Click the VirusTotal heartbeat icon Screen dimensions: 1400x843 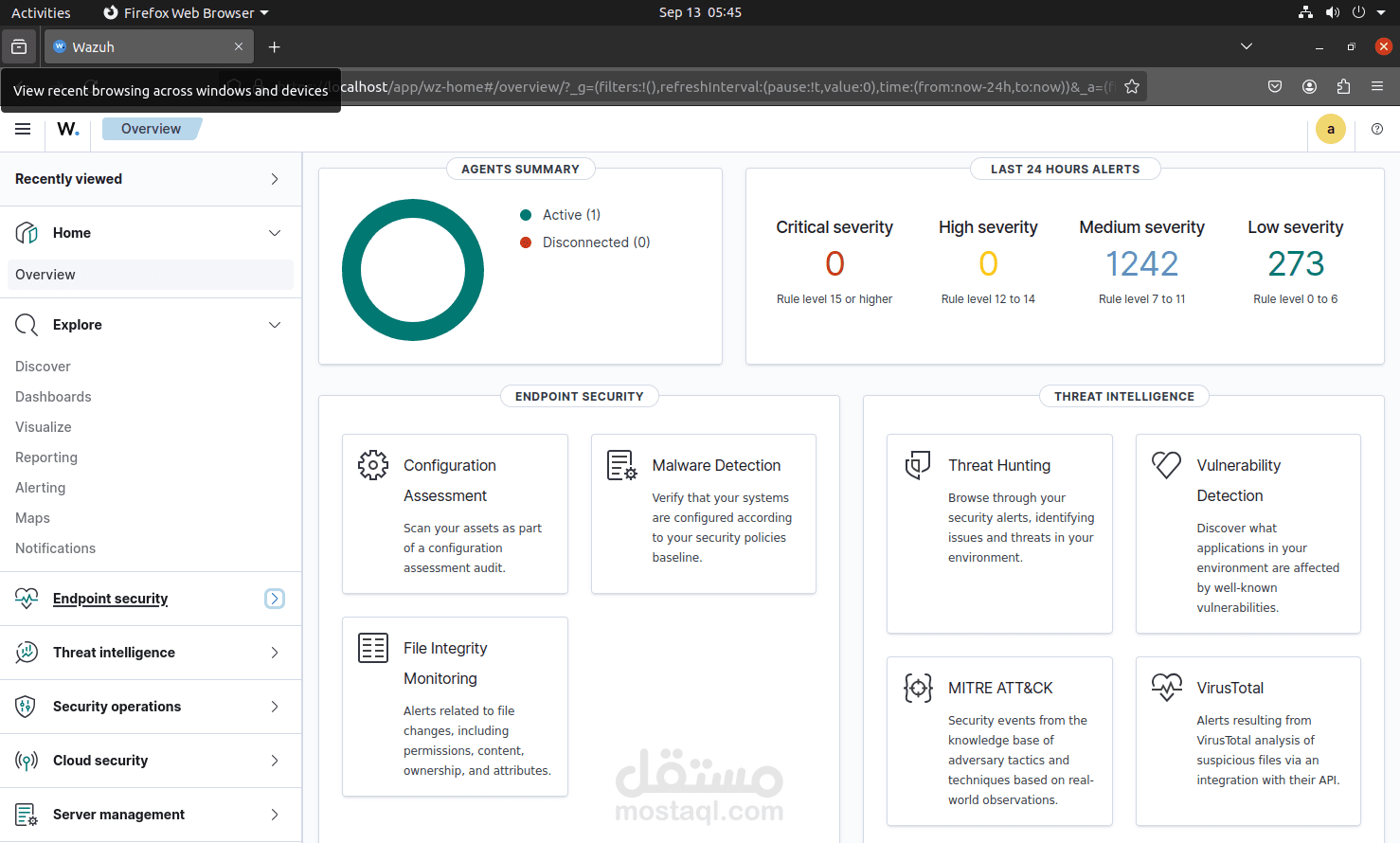click(x=1167, y=688)
